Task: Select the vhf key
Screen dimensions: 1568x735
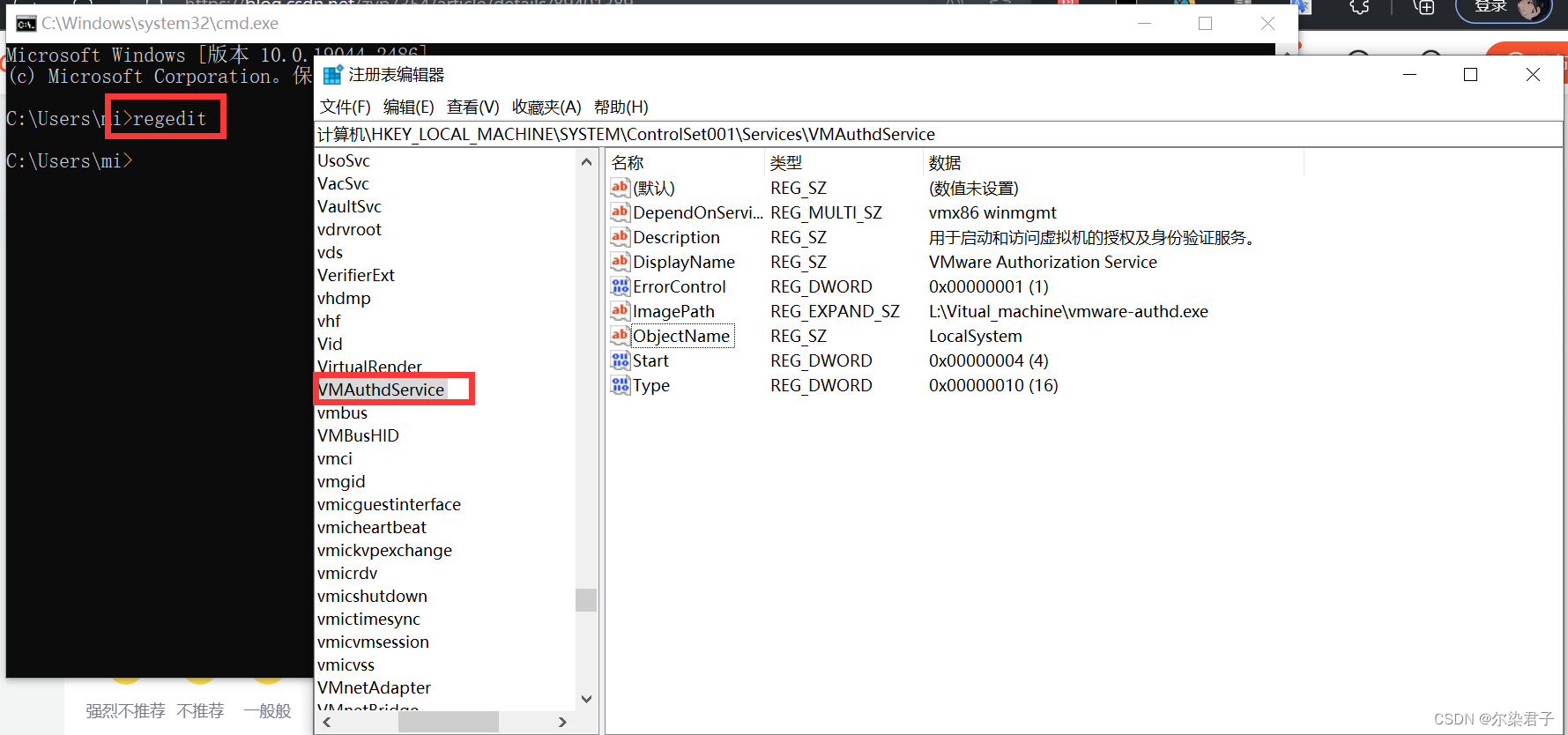Action: coord(329,321)
